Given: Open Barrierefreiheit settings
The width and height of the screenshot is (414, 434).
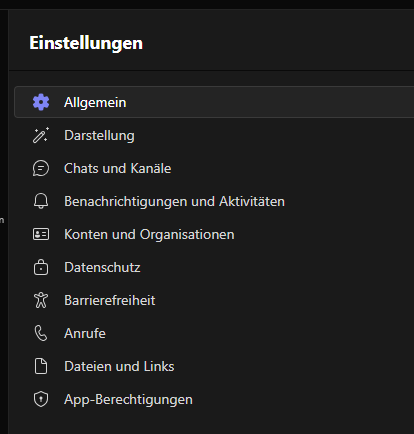Looking at the screenshot, I should coord(214,300).
